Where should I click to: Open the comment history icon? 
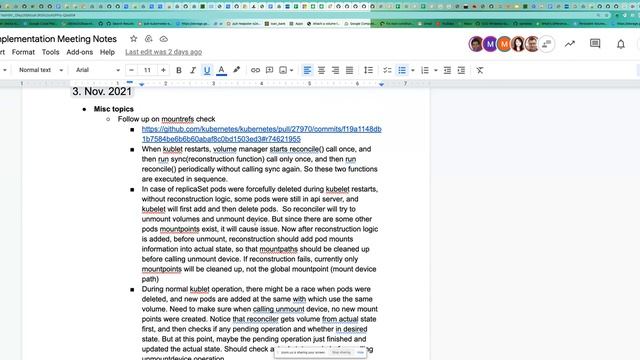595,44
